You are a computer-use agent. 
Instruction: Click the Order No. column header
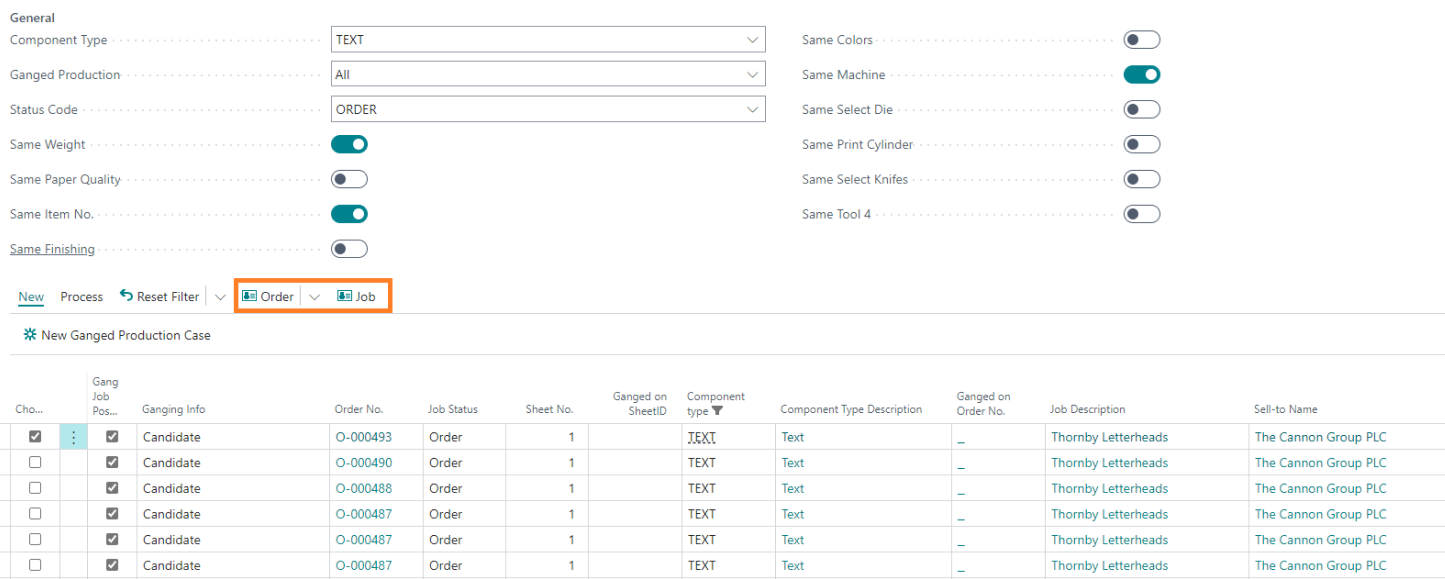tap(359, 409)
